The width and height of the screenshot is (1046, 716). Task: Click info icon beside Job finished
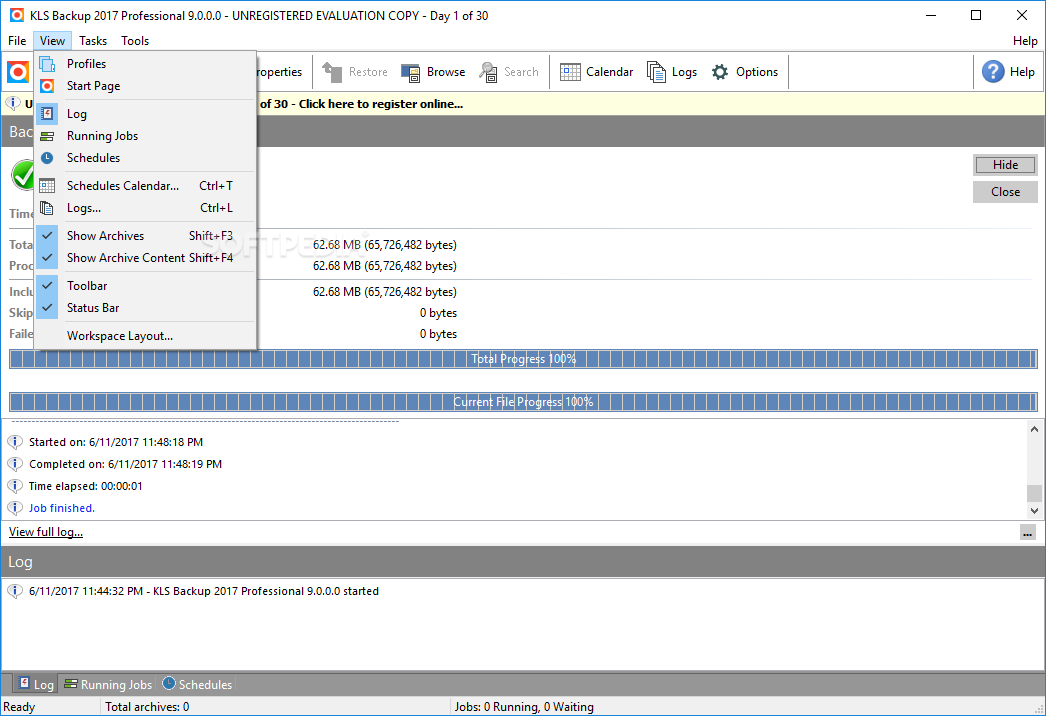click(x=15, y=508)
